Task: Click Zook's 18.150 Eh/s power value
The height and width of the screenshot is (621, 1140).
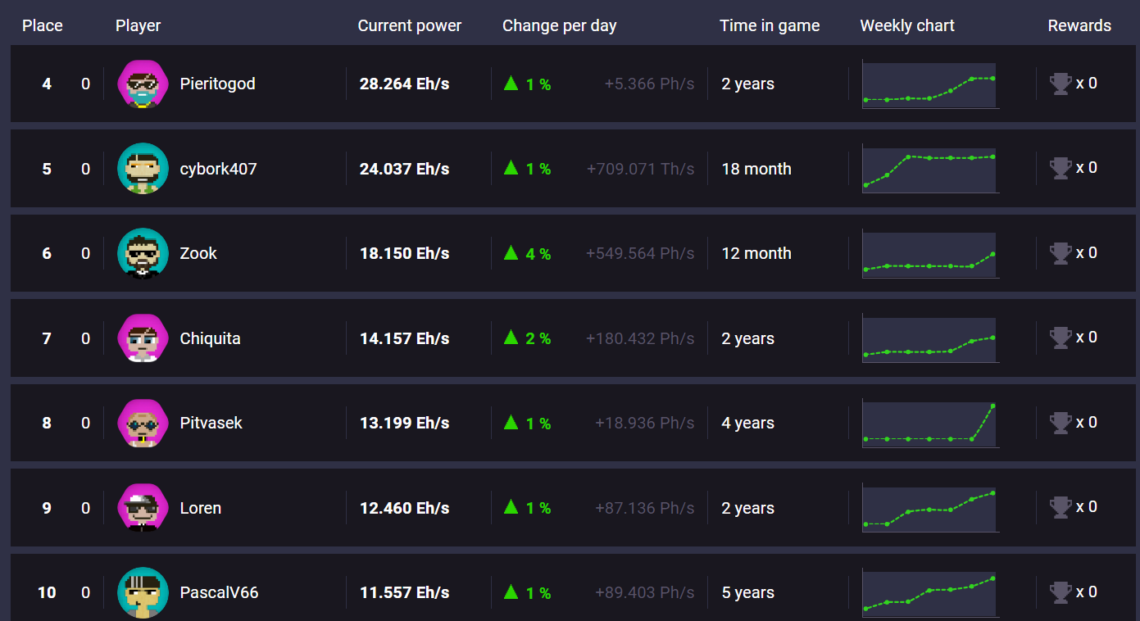Action: click(x=404, y=253)
